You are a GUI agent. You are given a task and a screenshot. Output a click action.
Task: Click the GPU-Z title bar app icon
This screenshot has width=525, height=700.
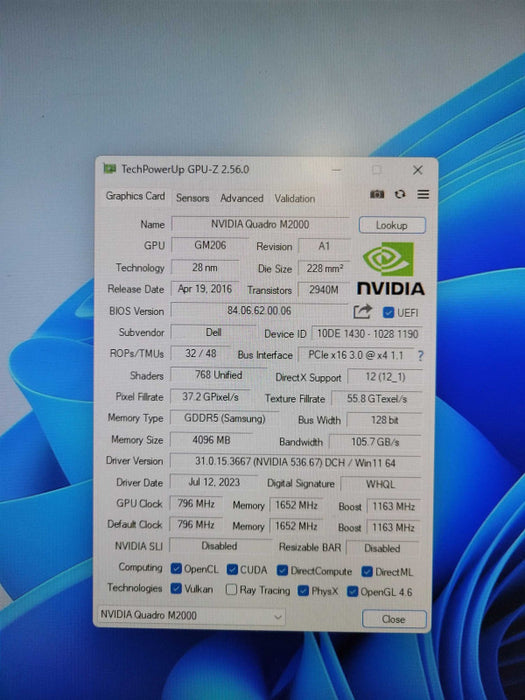point(110,169)
